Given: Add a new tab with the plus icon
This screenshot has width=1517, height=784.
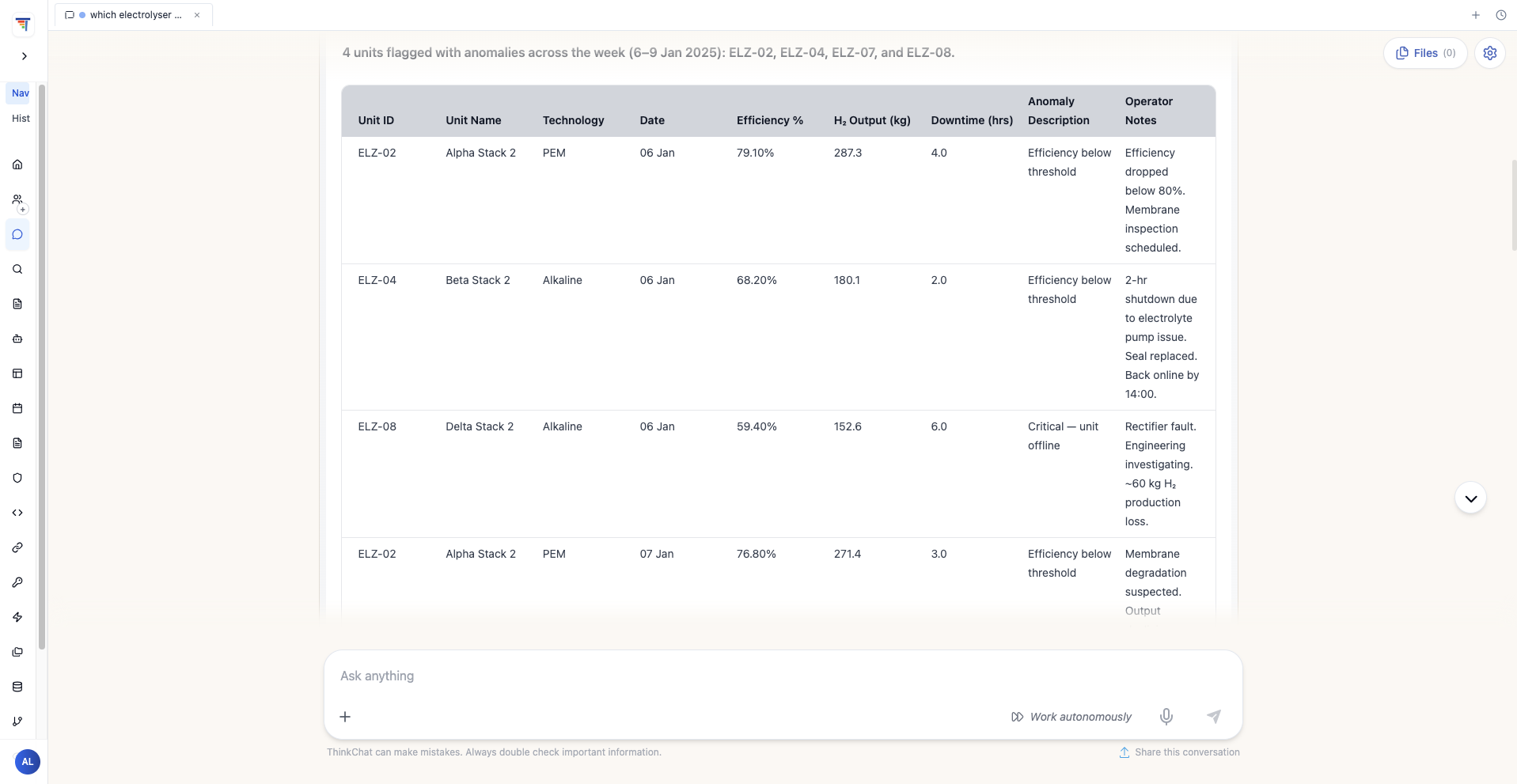Looking at the screenshot, I should click(x=1476, y=15).
